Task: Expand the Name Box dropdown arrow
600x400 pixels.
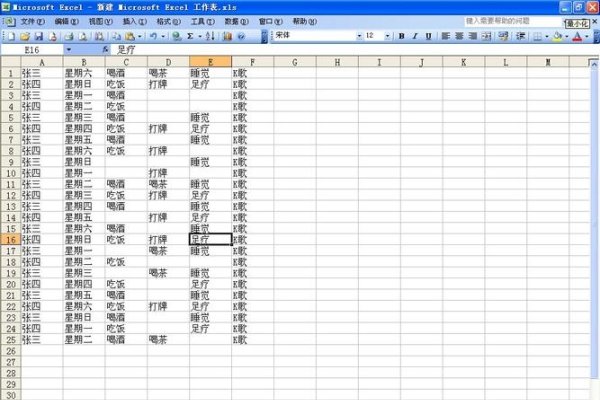Action: (x=68, y=49)
